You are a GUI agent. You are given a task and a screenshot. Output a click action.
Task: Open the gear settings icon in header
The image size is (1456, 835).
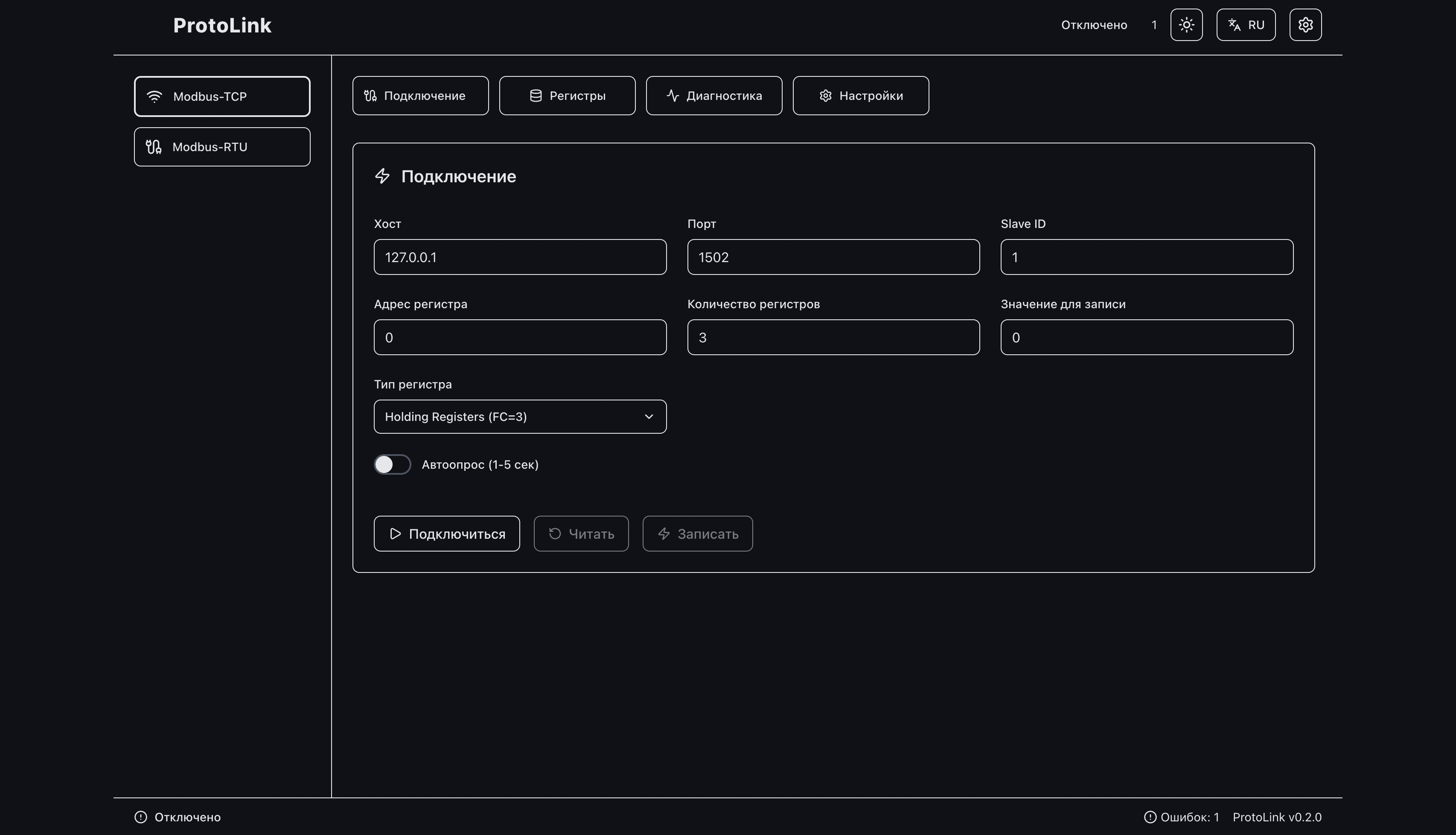click(x=1305, y=25)
